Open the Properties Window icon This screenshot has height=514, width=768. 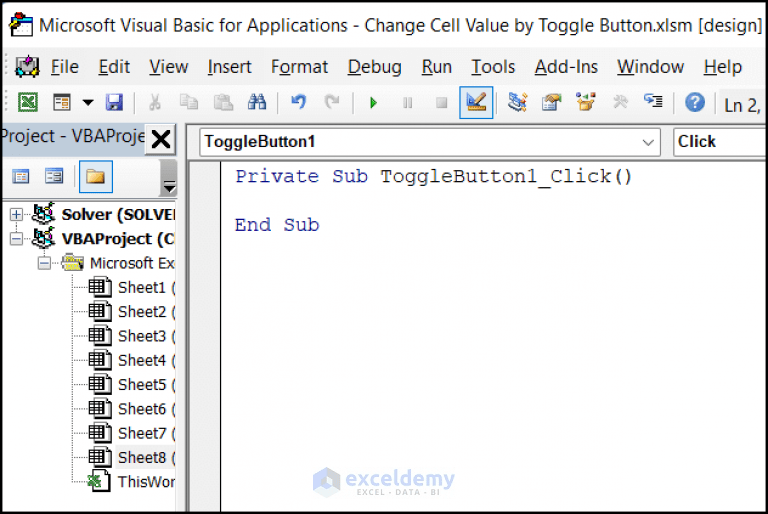(552, 102)
